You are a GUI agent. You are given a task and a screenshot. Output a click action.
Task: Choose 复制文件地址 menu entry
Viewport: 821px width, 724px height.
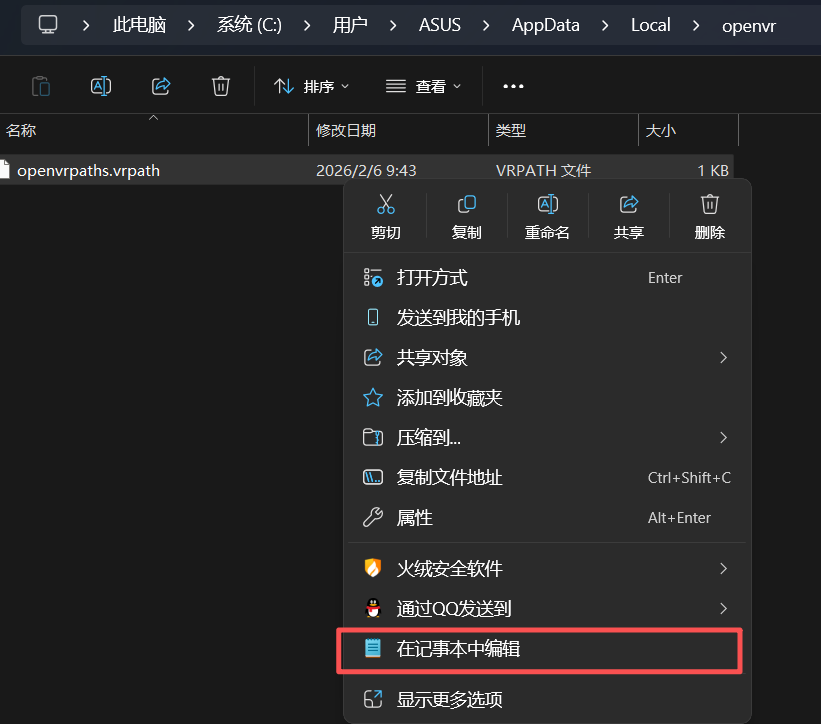(x=547, y=477)
